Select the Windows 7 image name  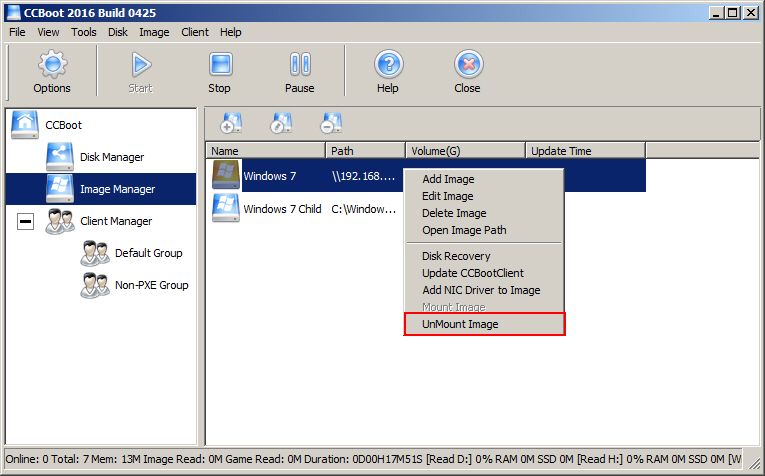click(270, 176)
